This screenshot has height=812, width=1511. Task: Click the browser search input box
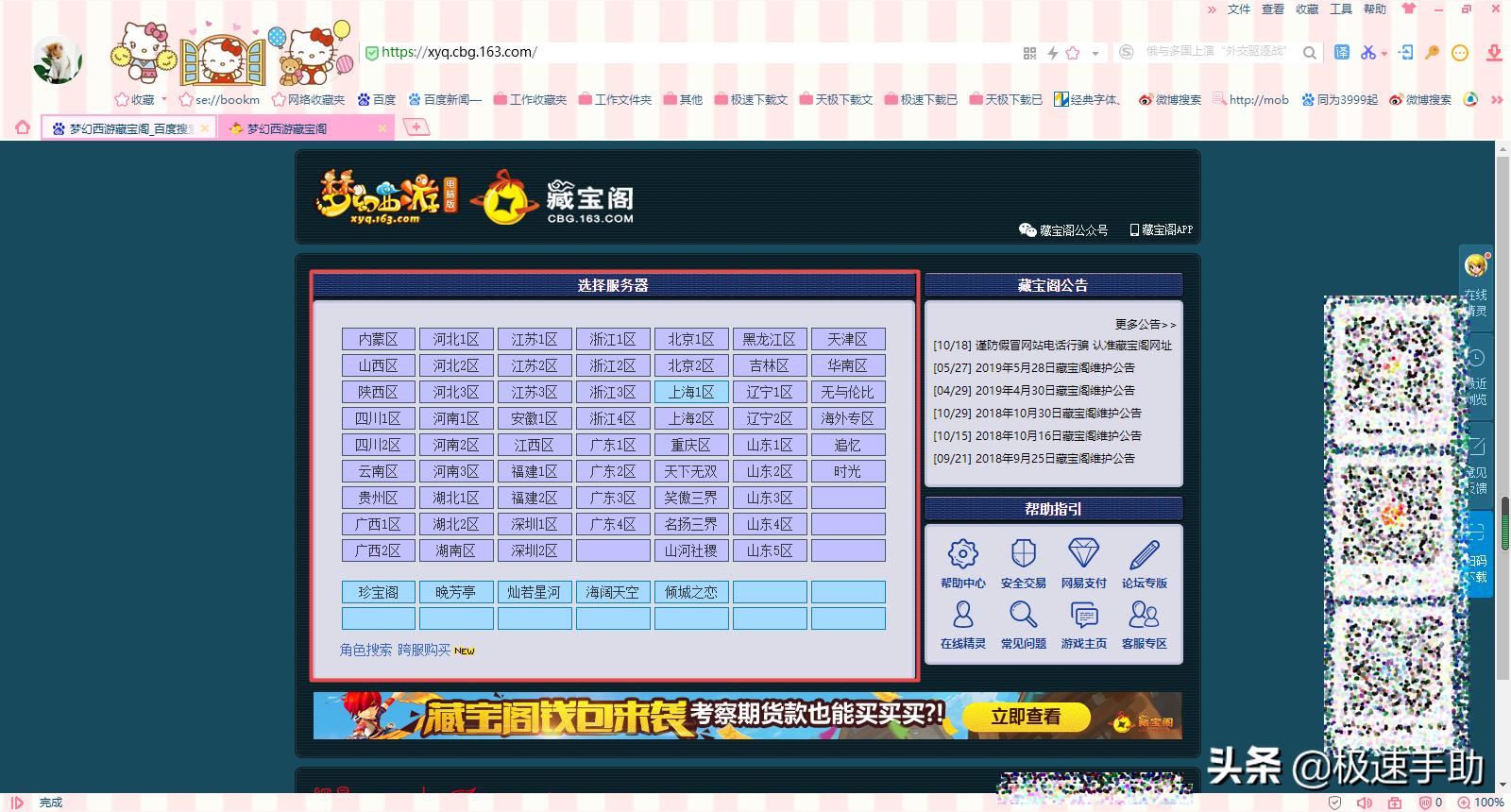pos(1215,52)
